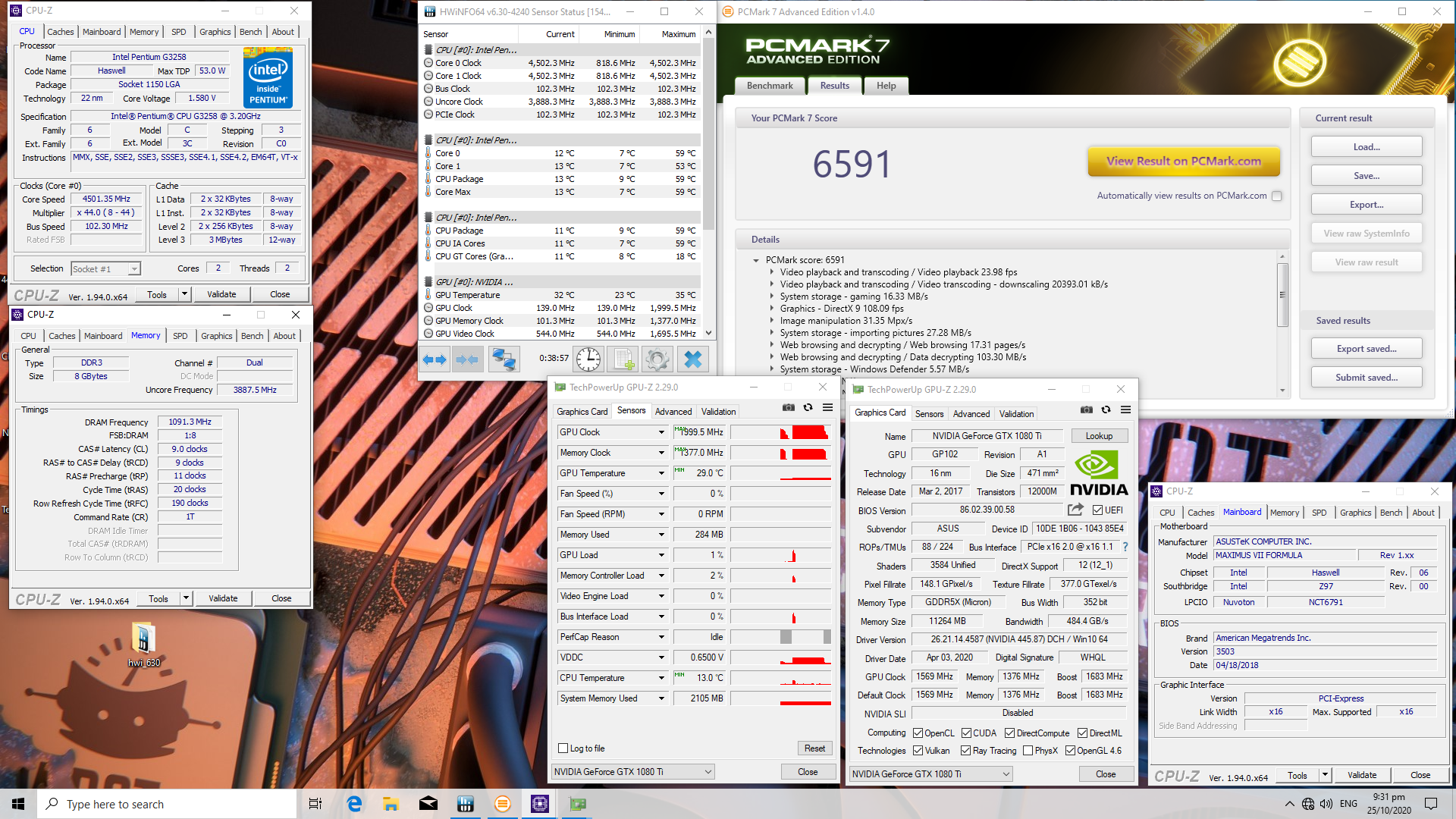Expand System storage - gaming result row

point(773,297)
